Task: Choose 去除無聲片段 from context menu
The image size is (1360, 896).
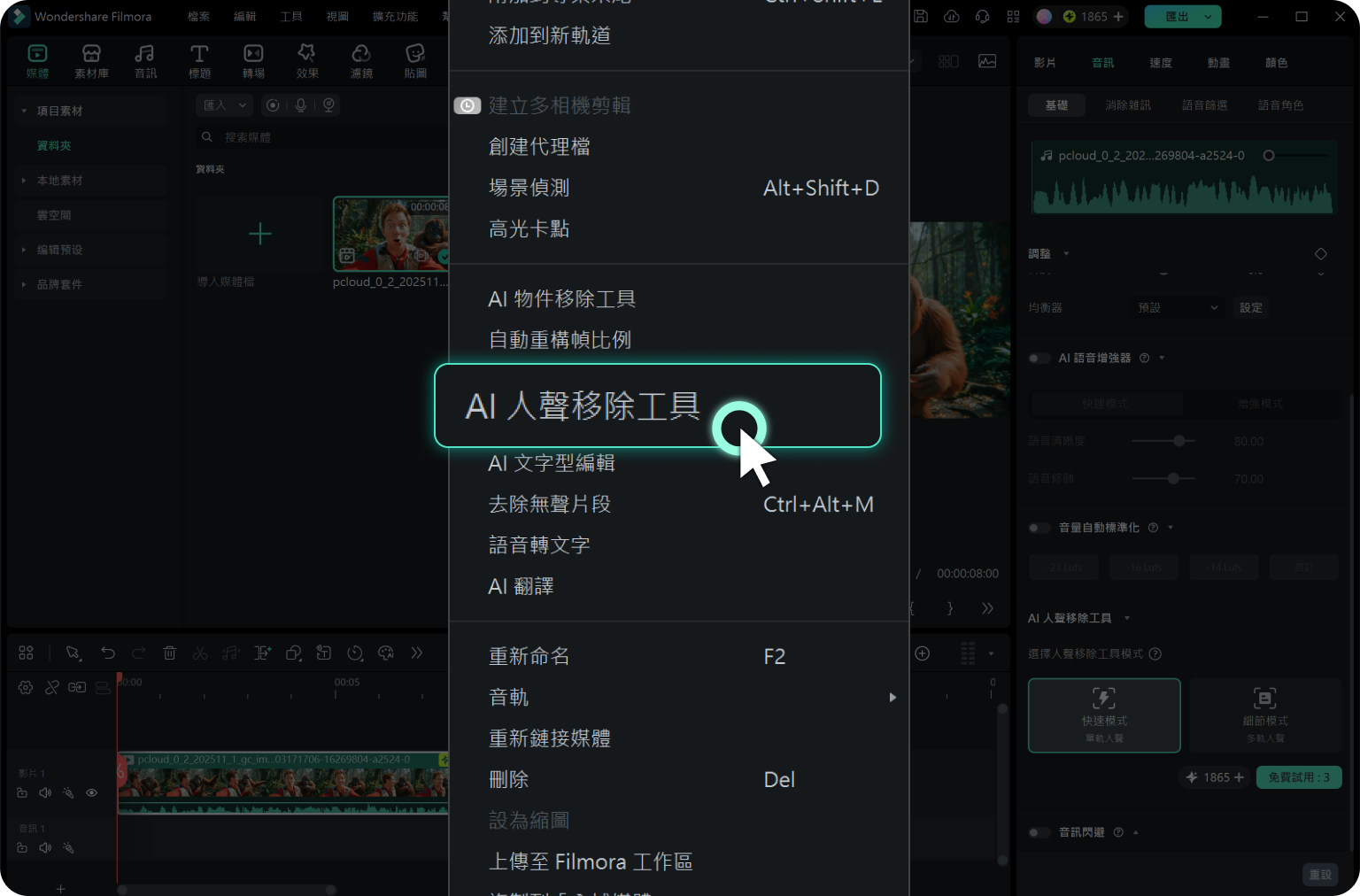Action: coord(678,504)
